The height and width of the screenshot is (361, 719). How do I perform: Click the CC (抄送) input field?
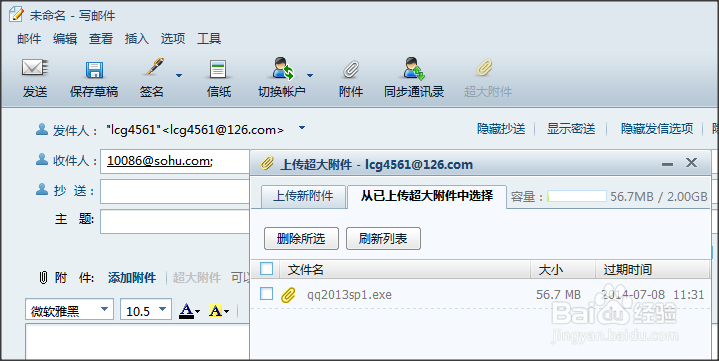pyautogui.click(x=175, y=191)
